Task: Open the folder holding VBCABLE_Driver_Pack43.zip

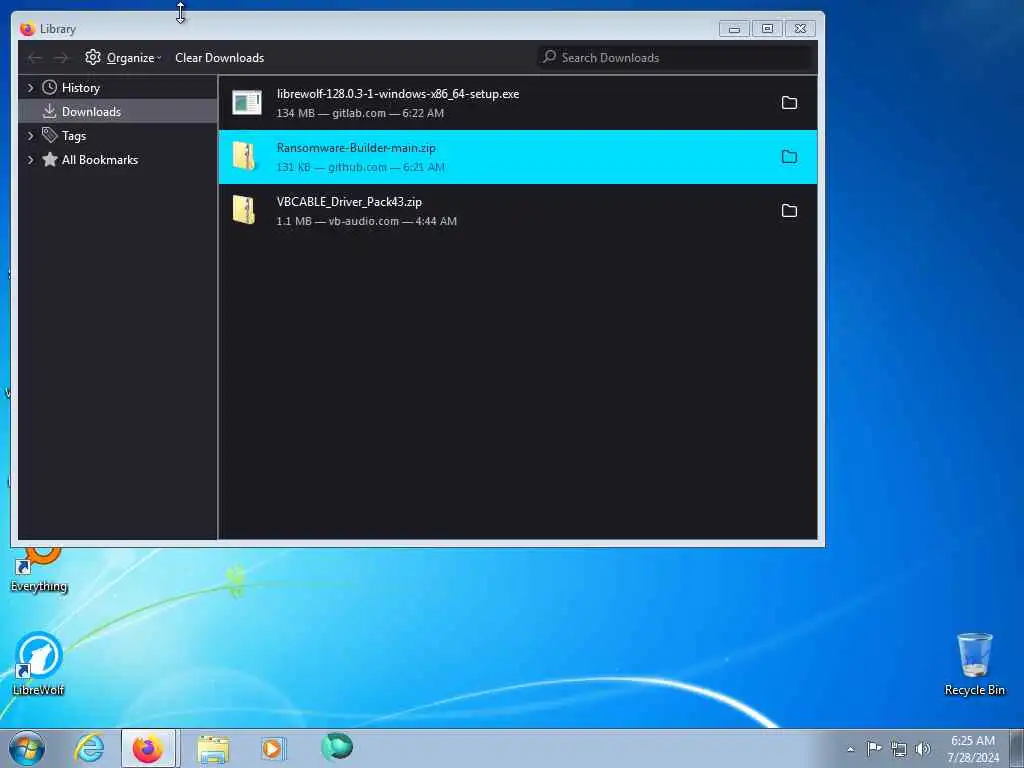Action: 789,211
